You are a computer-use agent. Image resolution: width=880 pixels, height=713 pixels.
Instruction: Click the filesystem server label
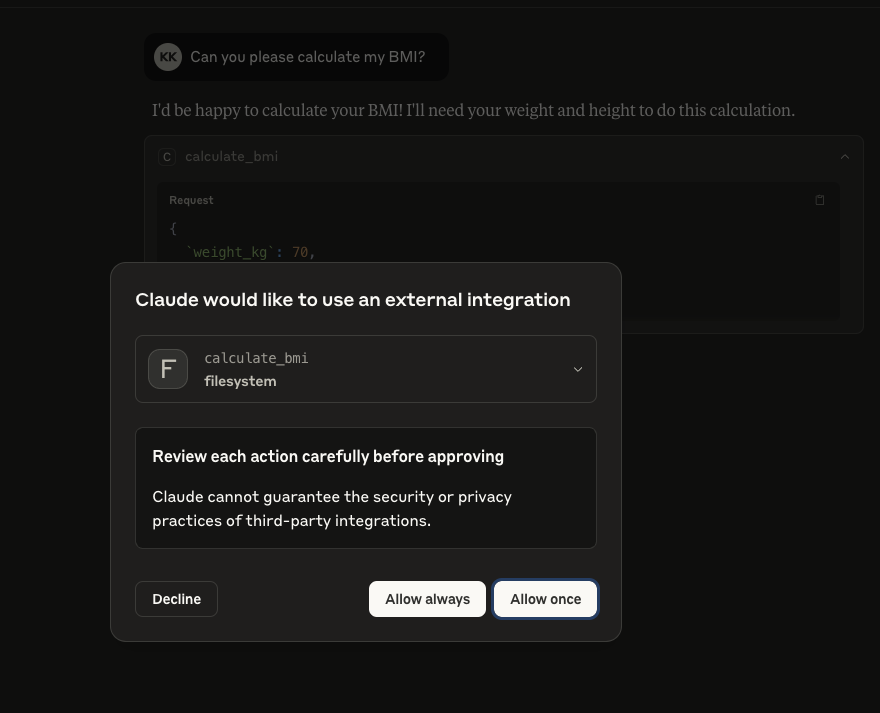coord(240,381)
